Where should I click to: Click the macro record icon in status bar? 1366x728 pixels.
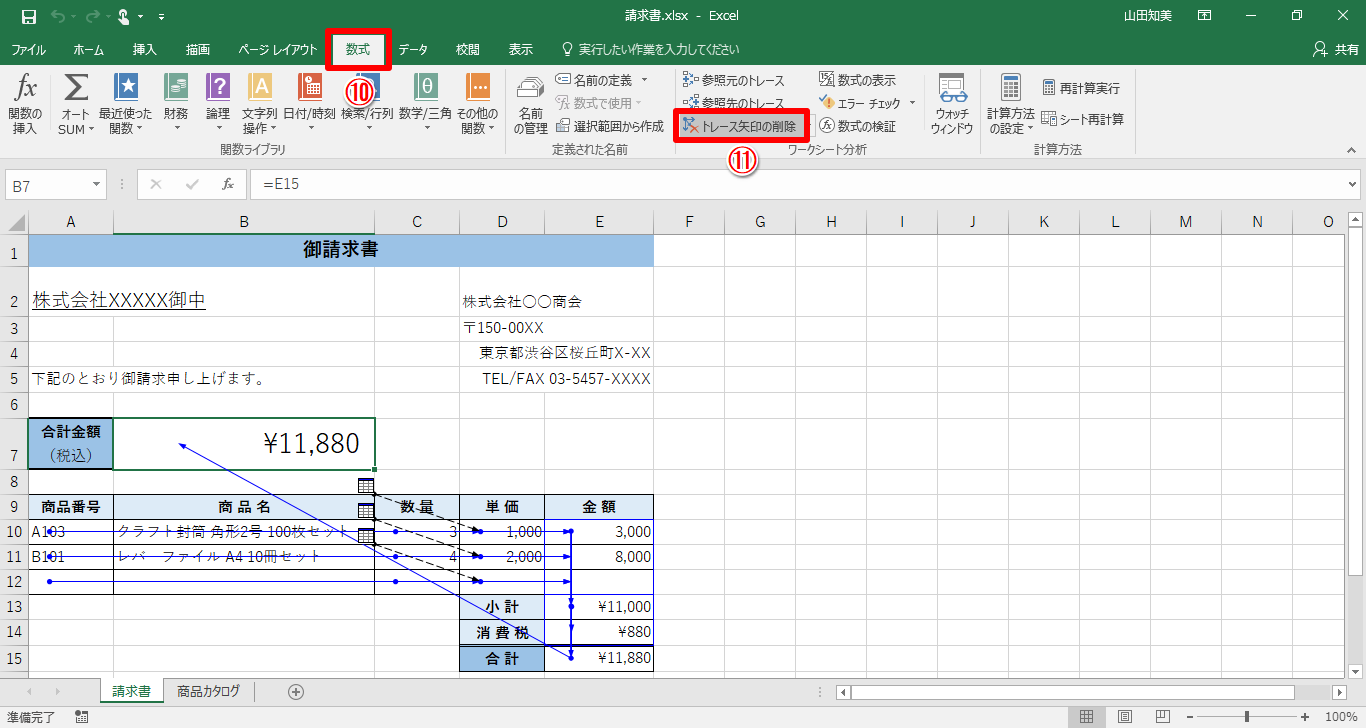coord(81,717)
